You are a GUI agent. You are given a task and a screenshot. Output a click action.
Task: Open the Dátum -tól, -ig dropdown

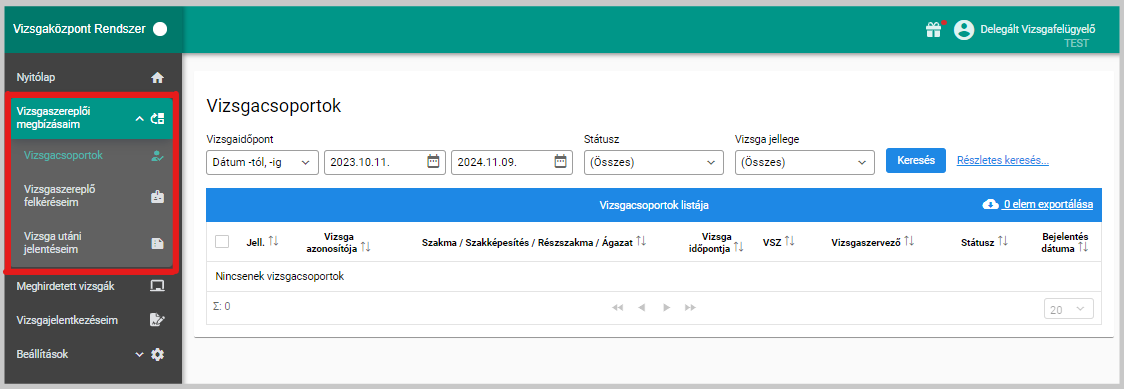(x=262, y=163)
